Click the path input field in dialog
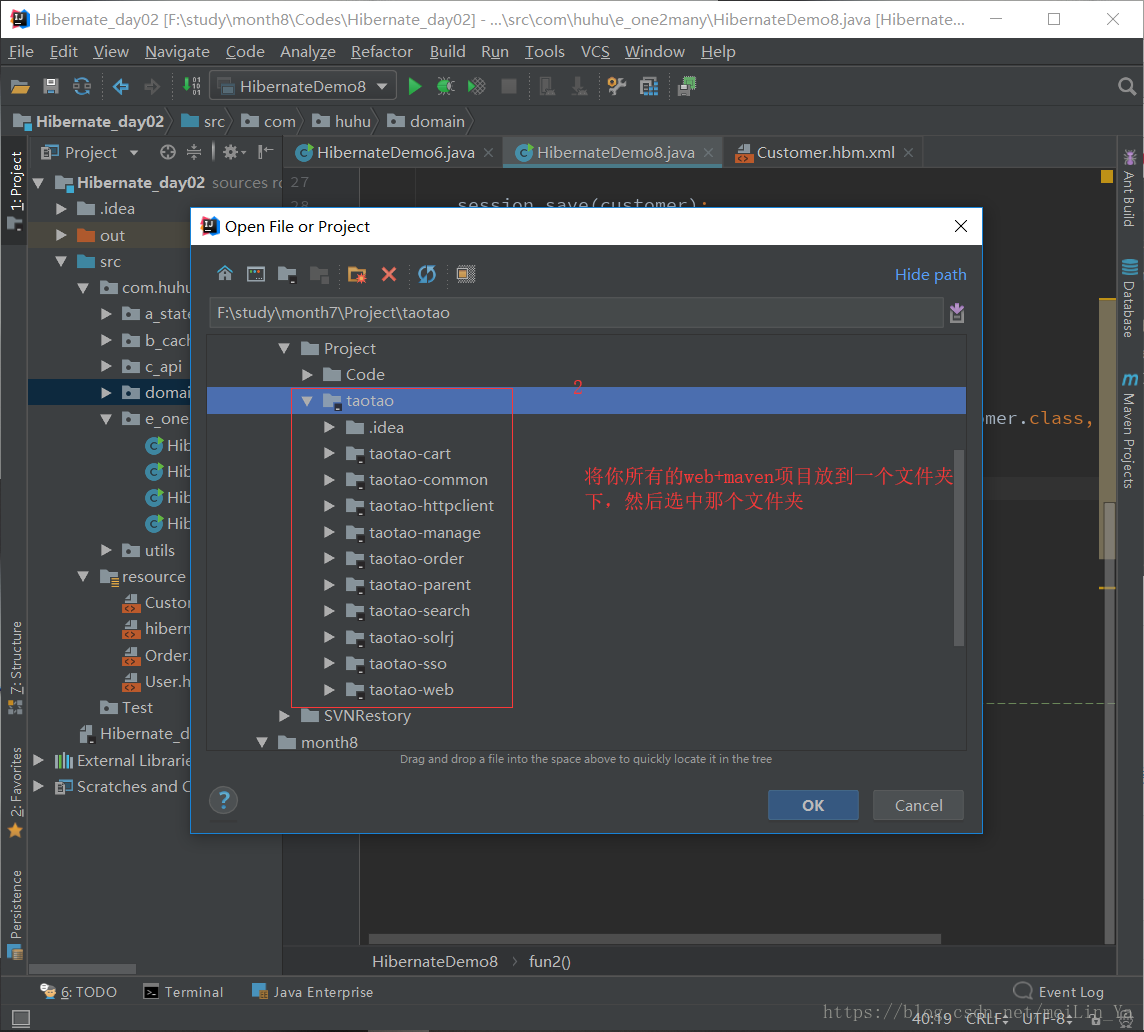The width and height of the screenshot is (1144, 1032). pyautogui.click(x=576, y=312)
